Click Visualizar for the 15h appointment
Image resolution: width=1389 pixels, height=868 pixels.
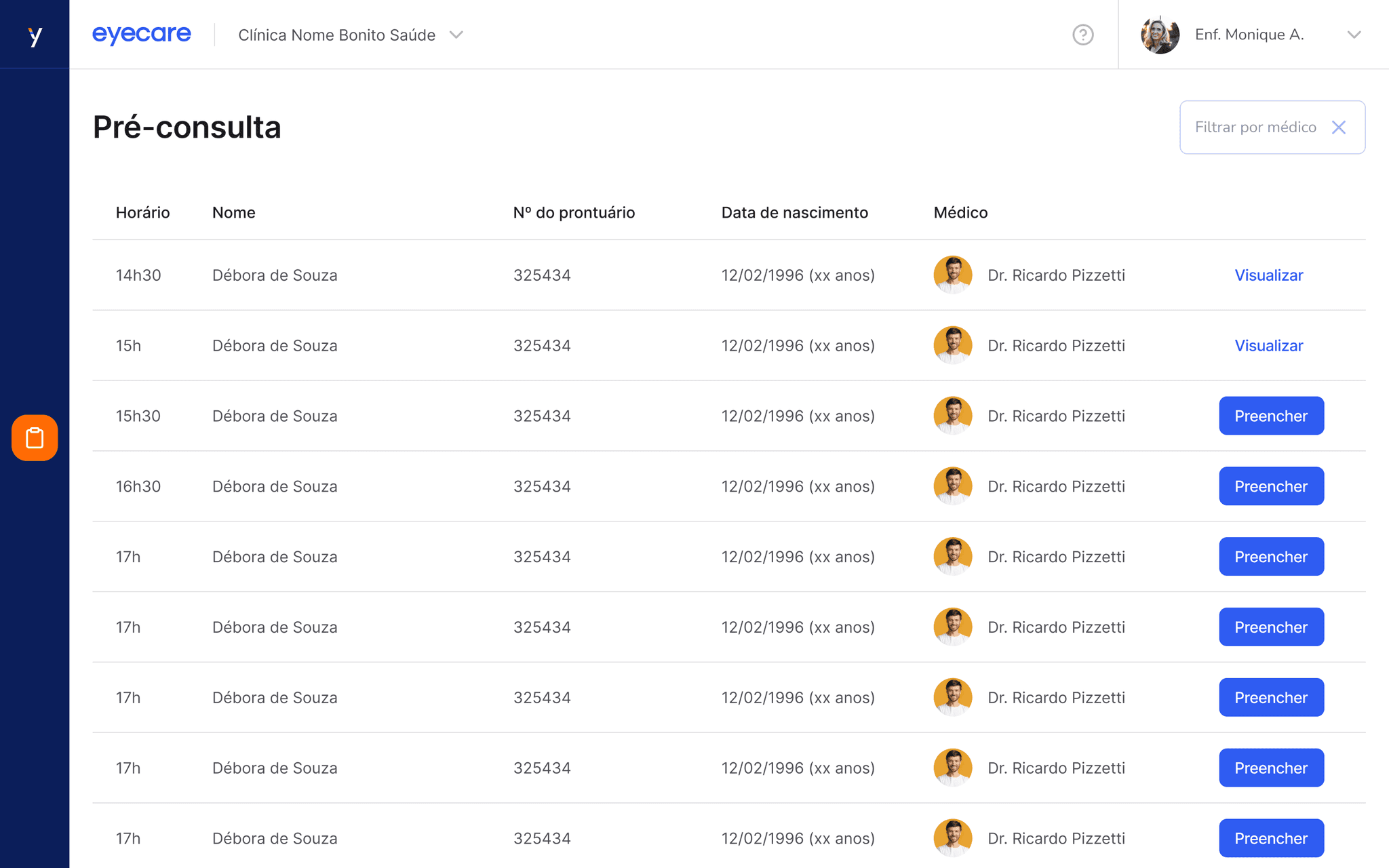[1268, 346]
